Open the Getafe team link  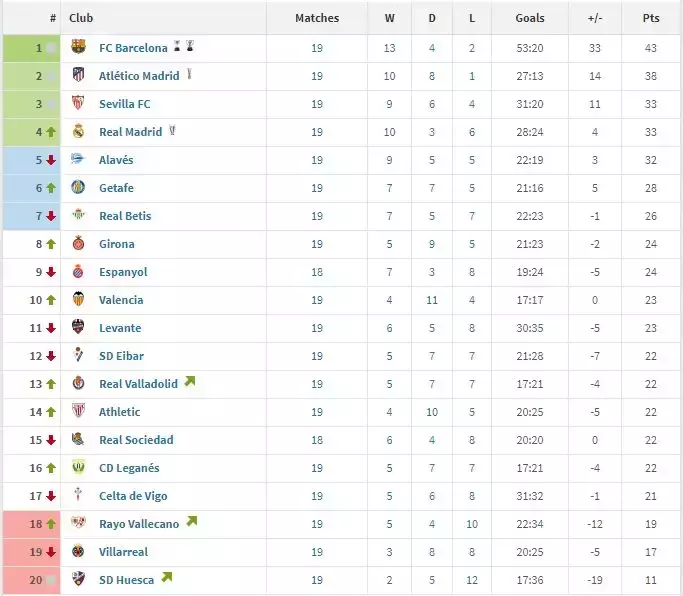(x=116, y=188)
